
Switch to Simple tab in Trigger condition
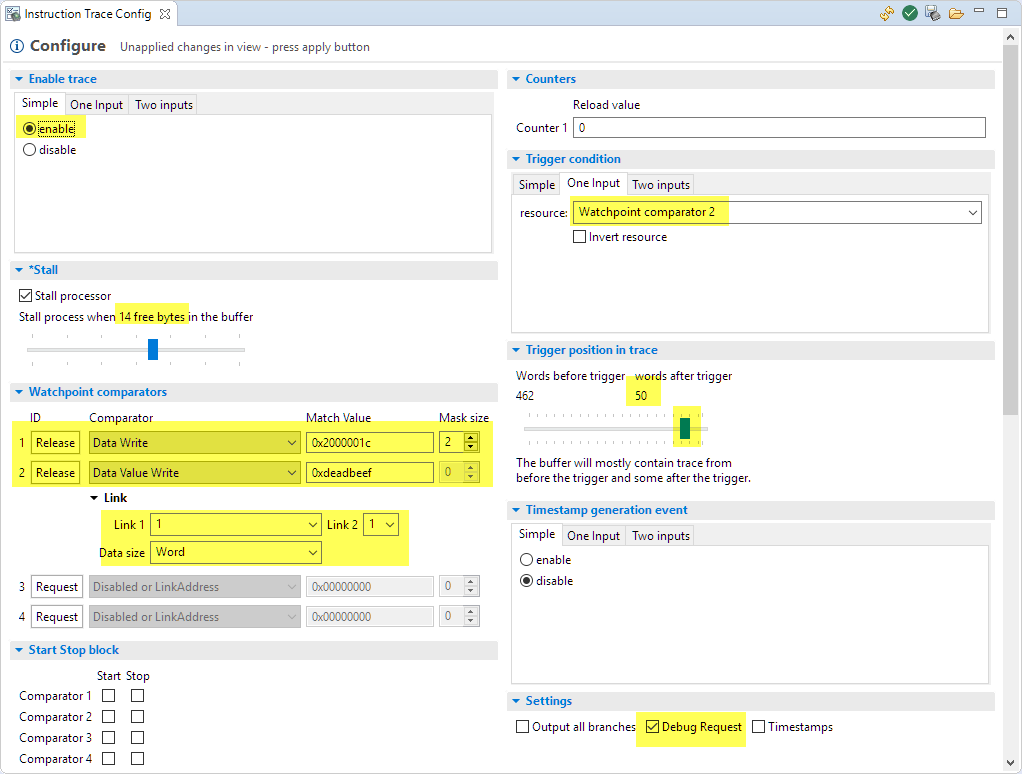[536, 185]
